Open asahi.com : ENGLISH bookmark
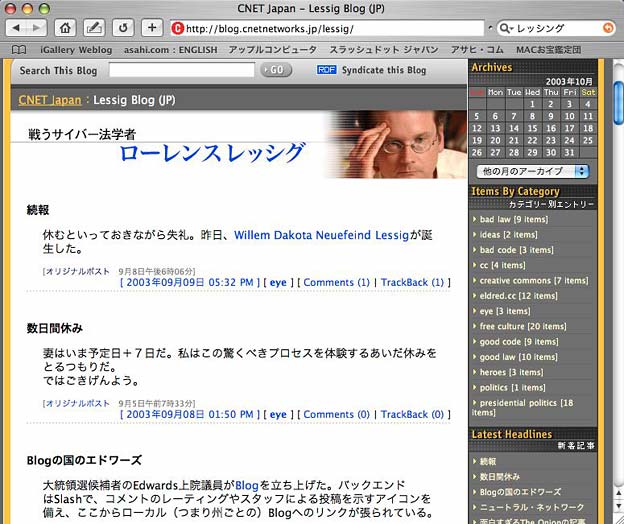This screenshot has width=624, height=524. [171, 50]
